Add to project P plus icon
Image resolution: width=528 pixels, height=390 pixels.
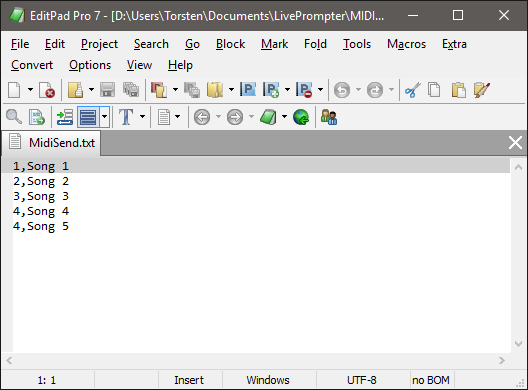271,90
